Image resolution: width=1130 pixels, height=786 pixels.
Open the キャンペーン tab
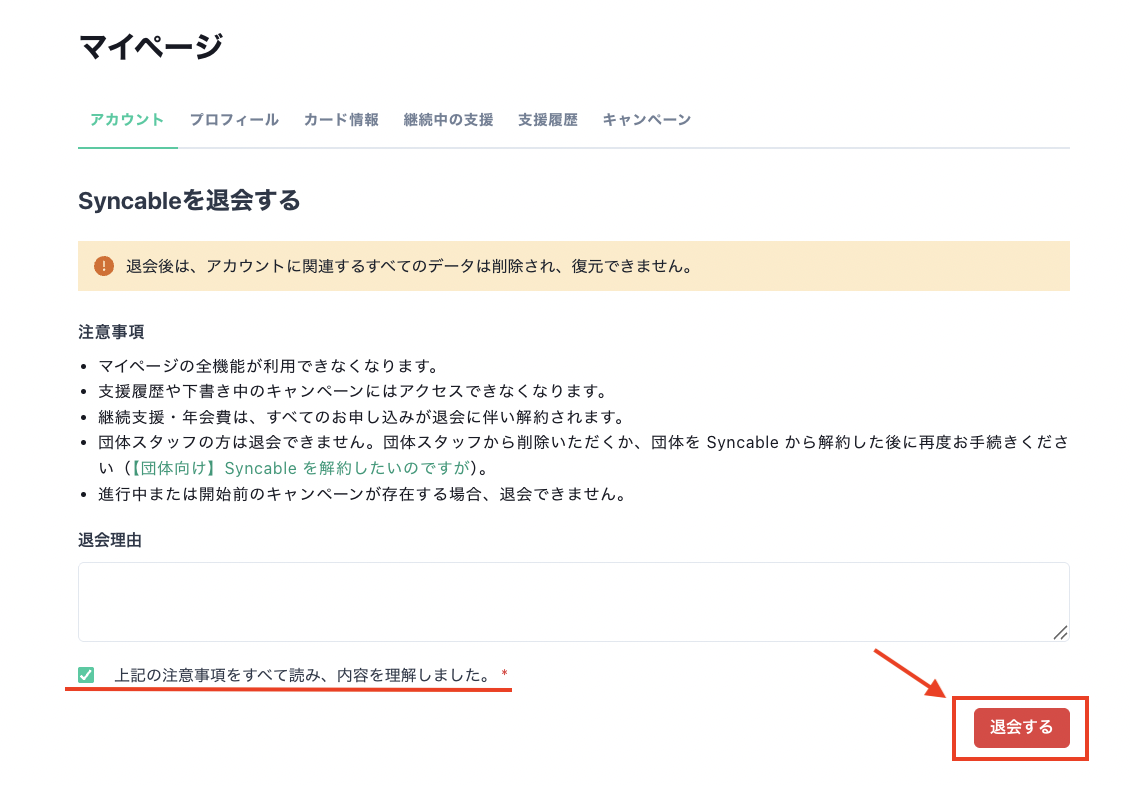coord(646,120)
